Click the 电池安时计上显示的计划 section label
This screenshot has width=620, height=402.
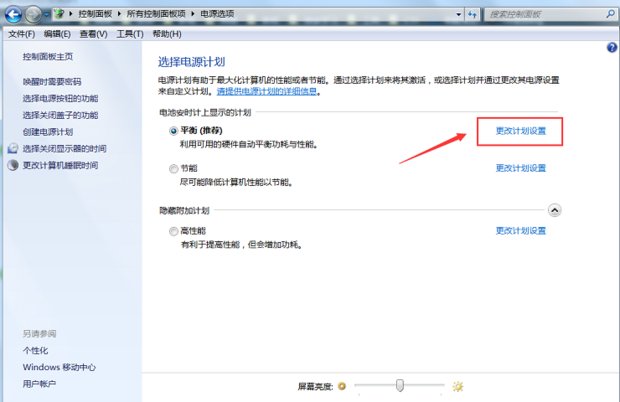(x=205, y=113)
